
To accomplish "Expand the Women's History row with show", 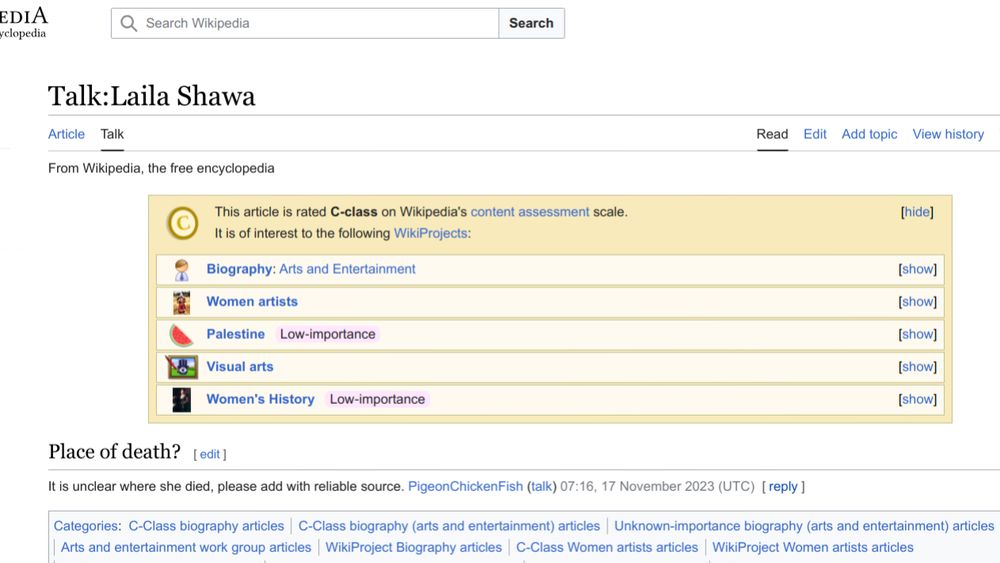I will point(918,400).
